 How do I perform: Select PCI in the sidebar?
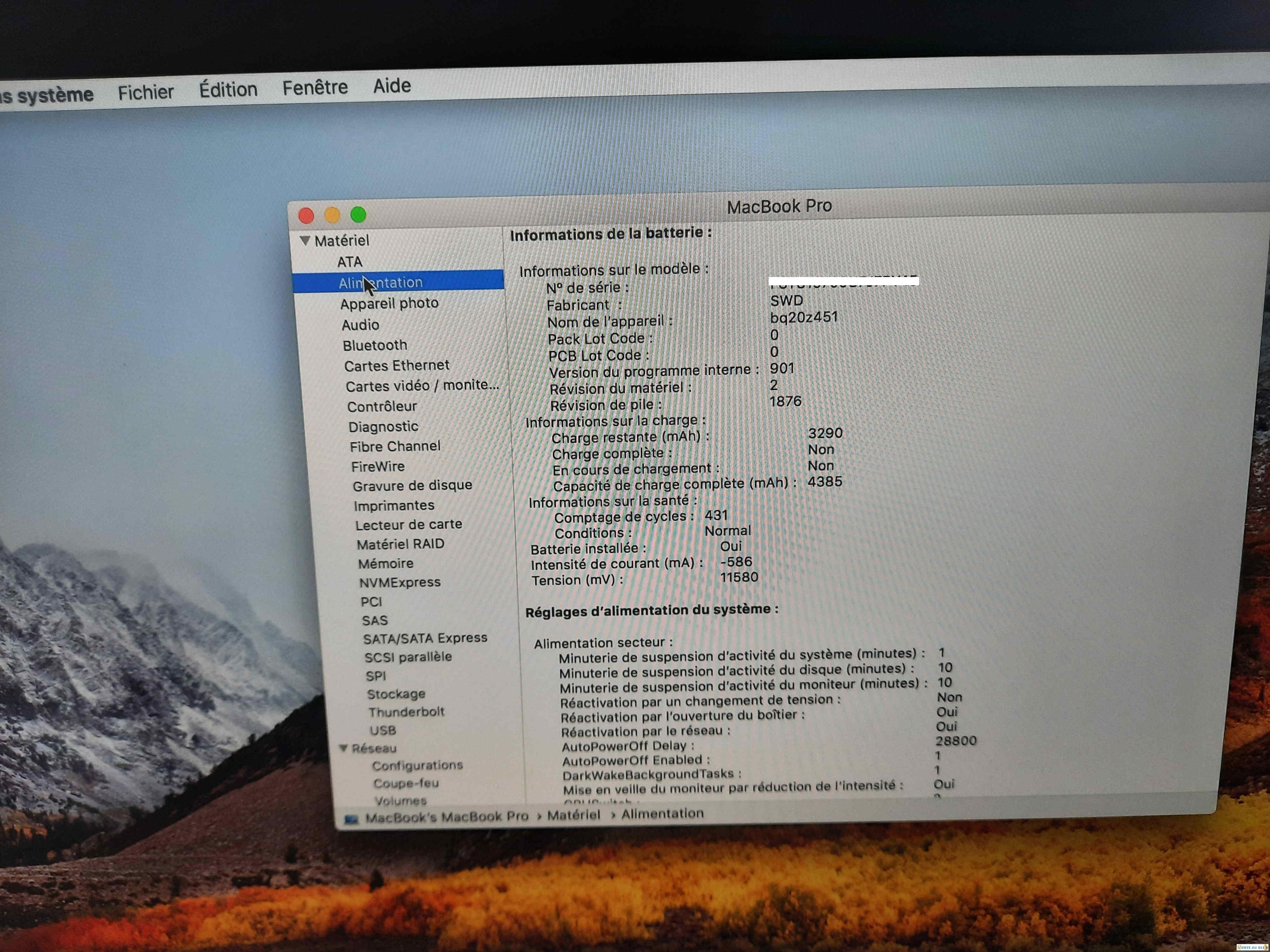click(x=371, y=601)
